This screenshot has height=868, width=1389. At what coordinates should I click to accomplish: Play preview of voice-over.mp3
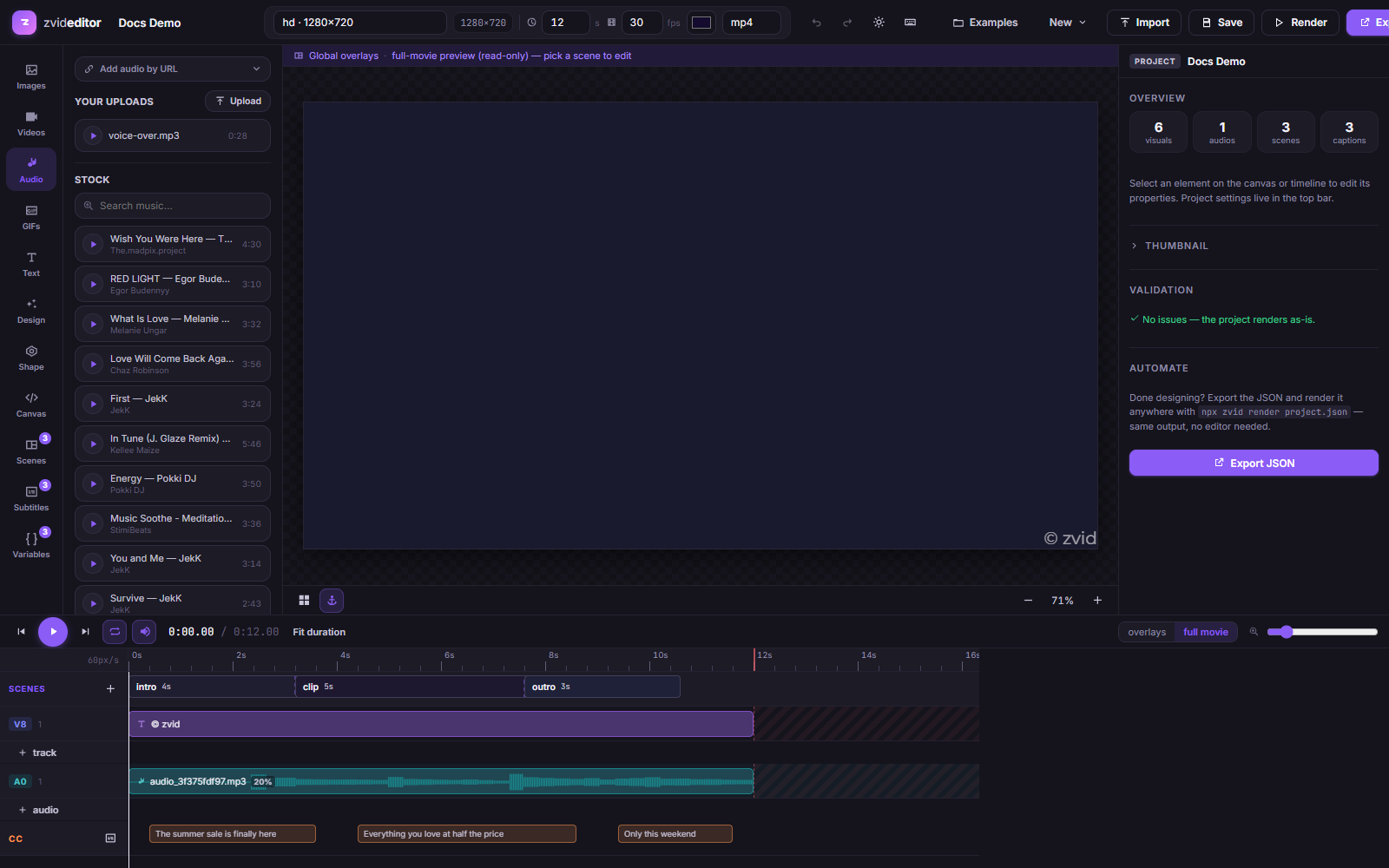[x=94, y=135]
